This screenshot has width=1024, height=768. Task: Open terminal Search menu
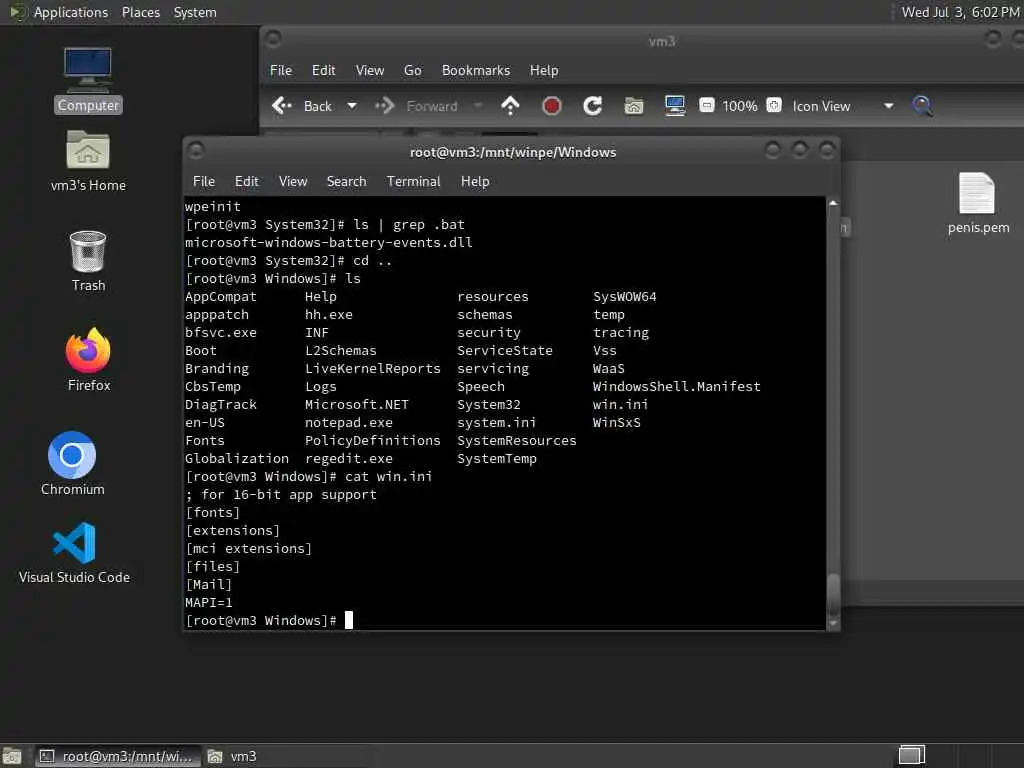coord(346,182)
